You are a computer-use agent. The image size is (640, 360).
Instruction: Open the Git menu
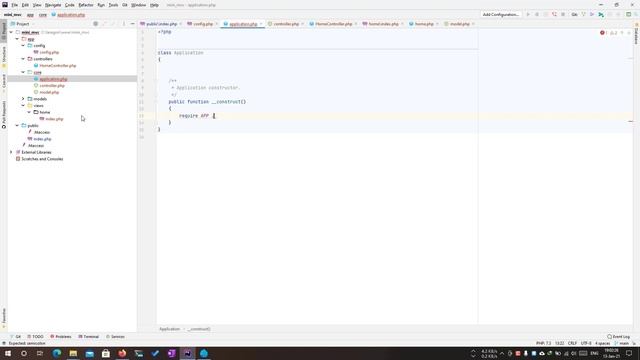pyautogui.click(x=124, y=5)
